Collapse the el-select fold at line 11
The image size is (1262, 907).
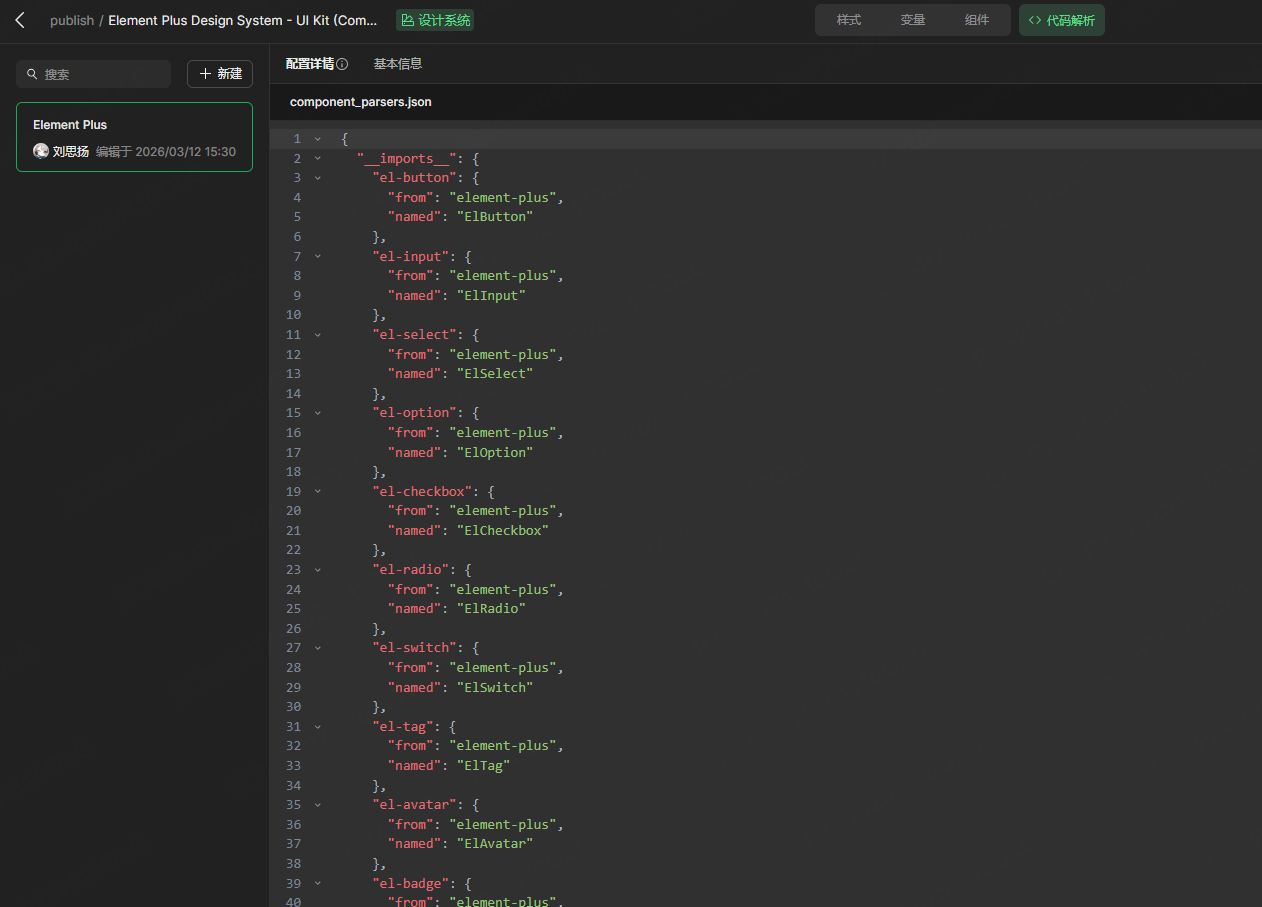pyautogui.click(x=318, y=335)
